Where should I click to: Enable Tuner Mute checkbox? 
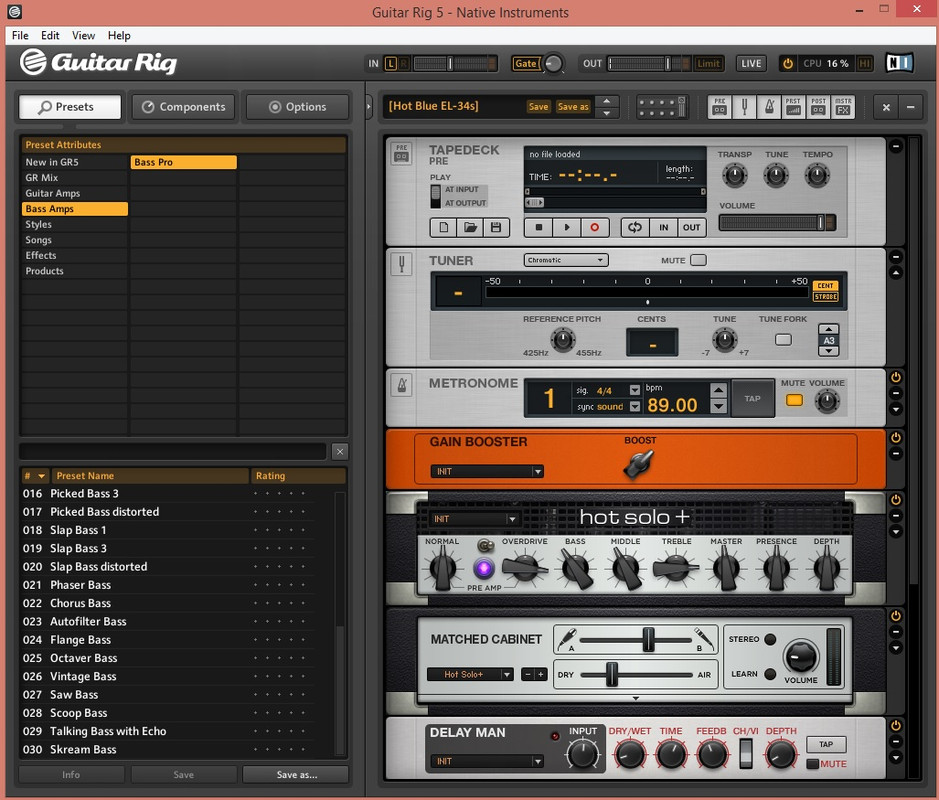tap(698, 260)
